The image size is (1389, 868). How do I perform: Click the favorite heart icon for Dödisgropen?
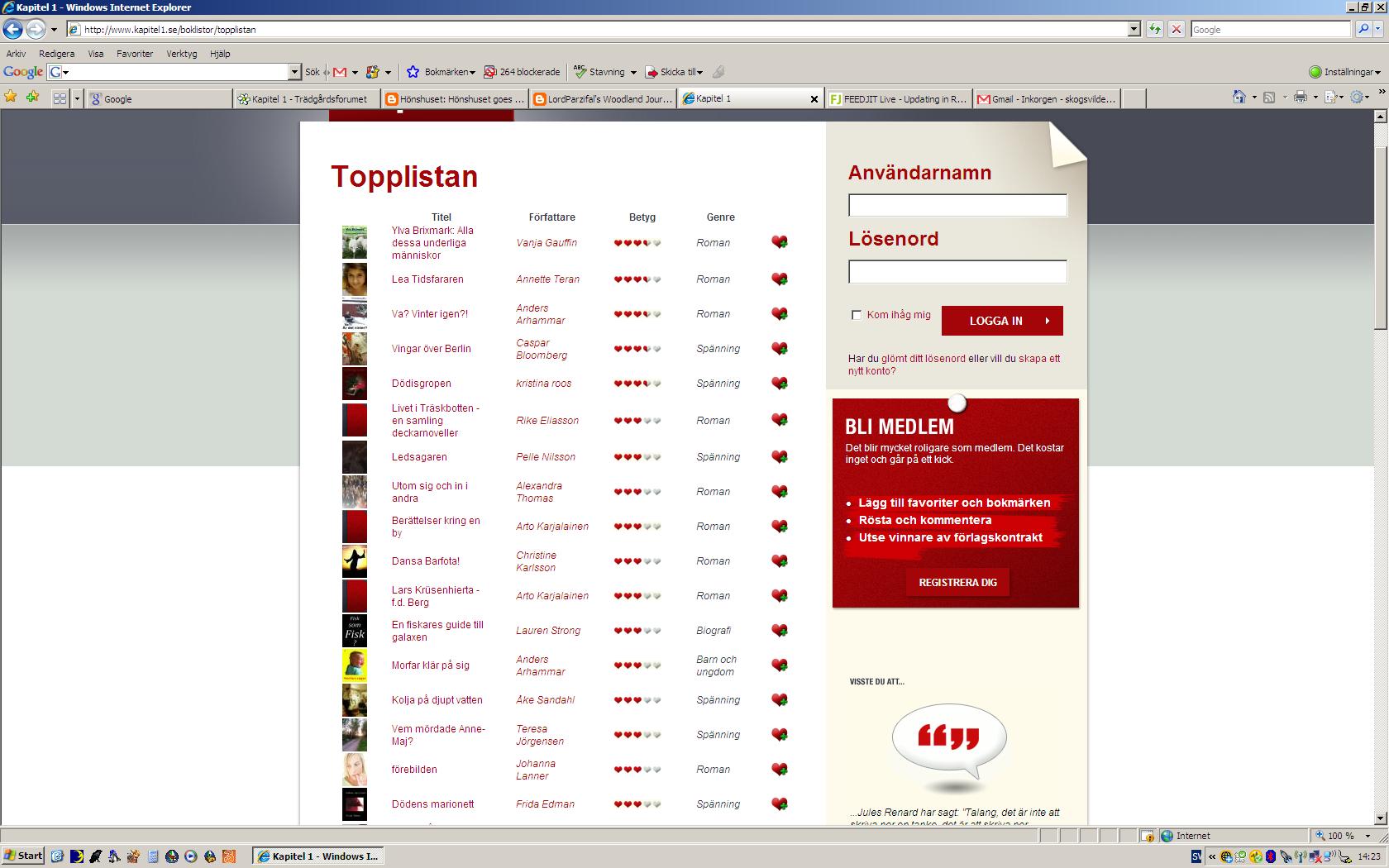click(x=779, y=384)
